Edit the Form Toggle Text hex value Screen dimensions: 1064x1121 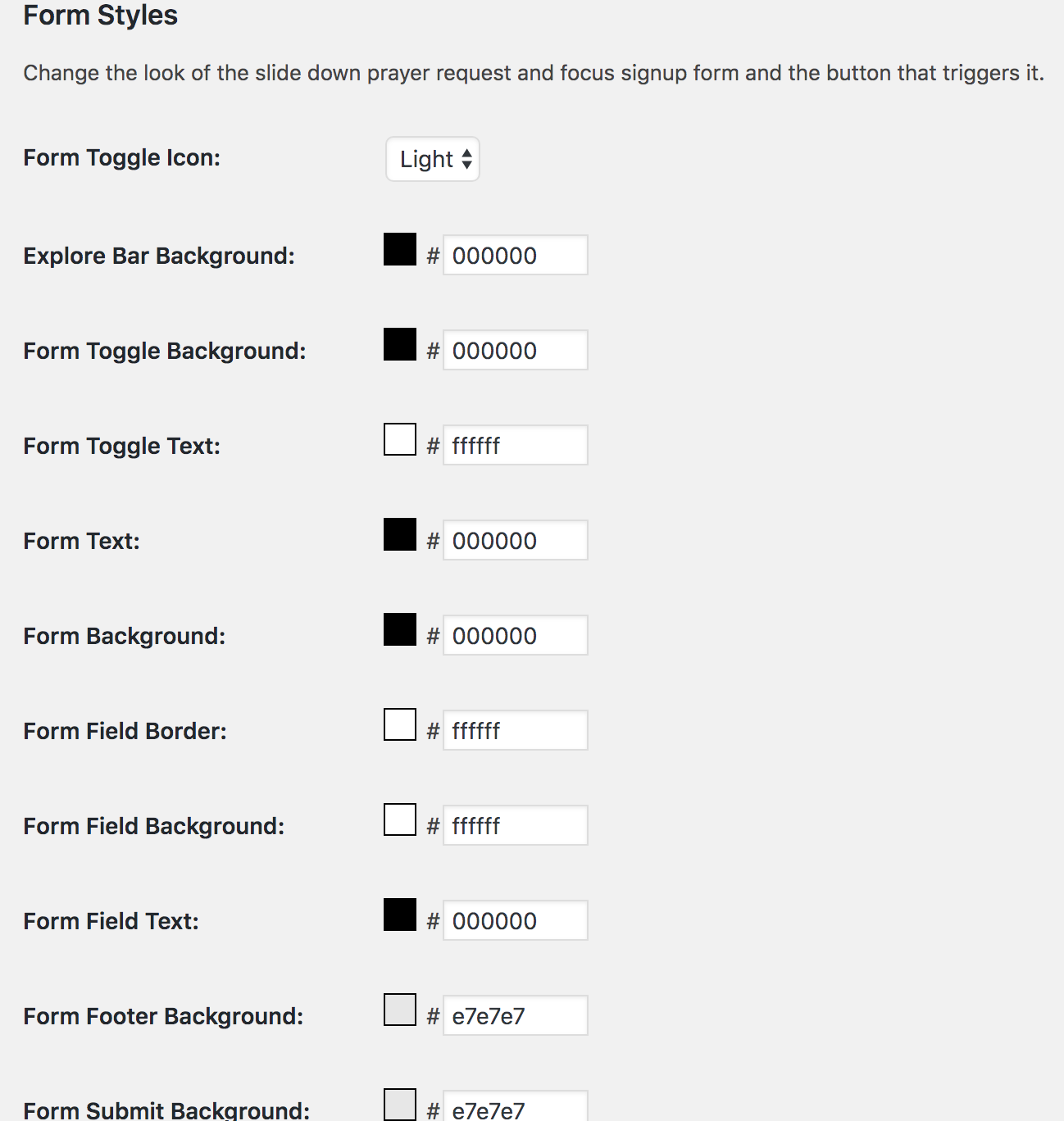516,445
